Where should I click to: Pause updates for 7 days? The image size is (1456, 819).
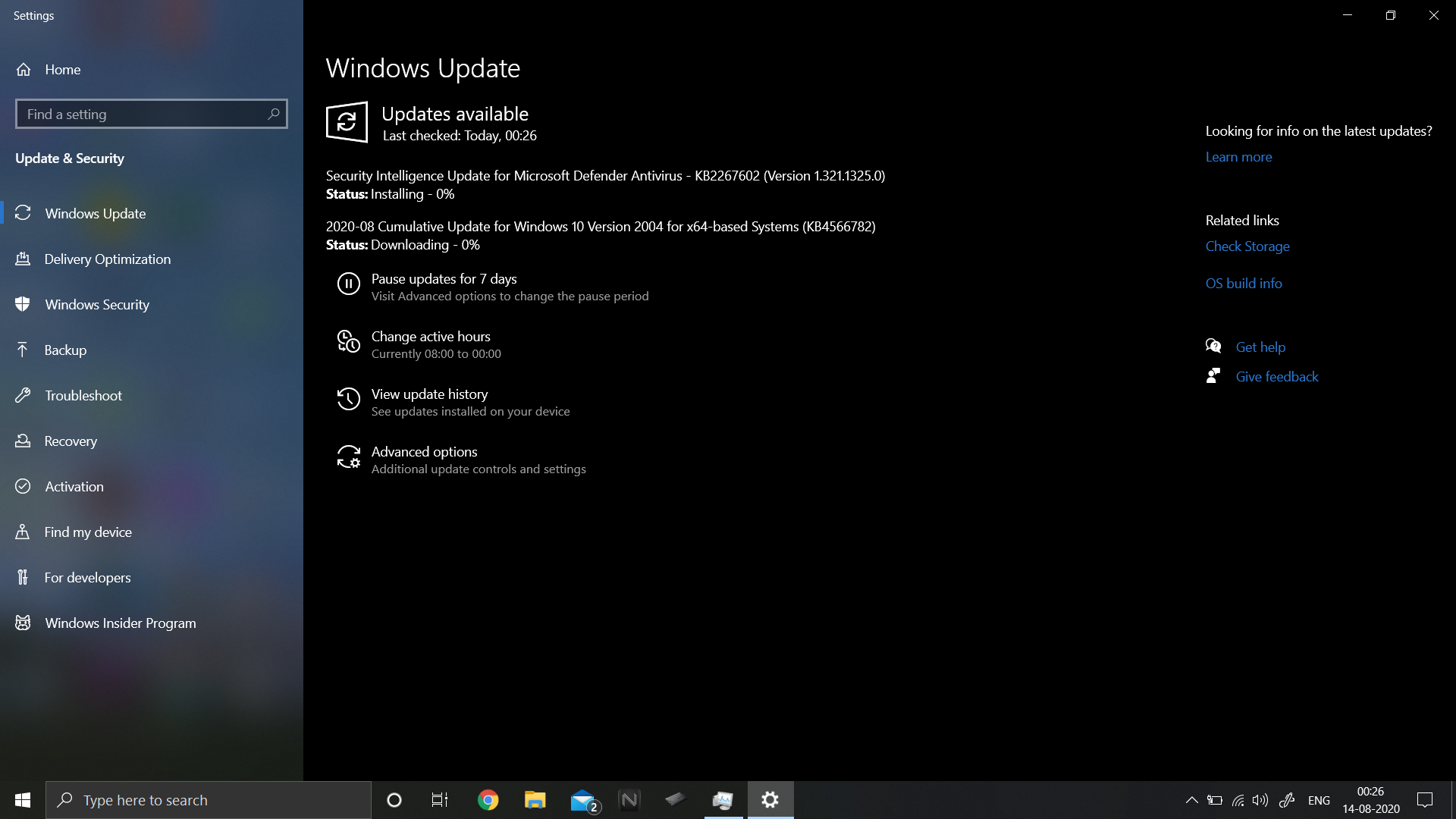click(493, 287)
